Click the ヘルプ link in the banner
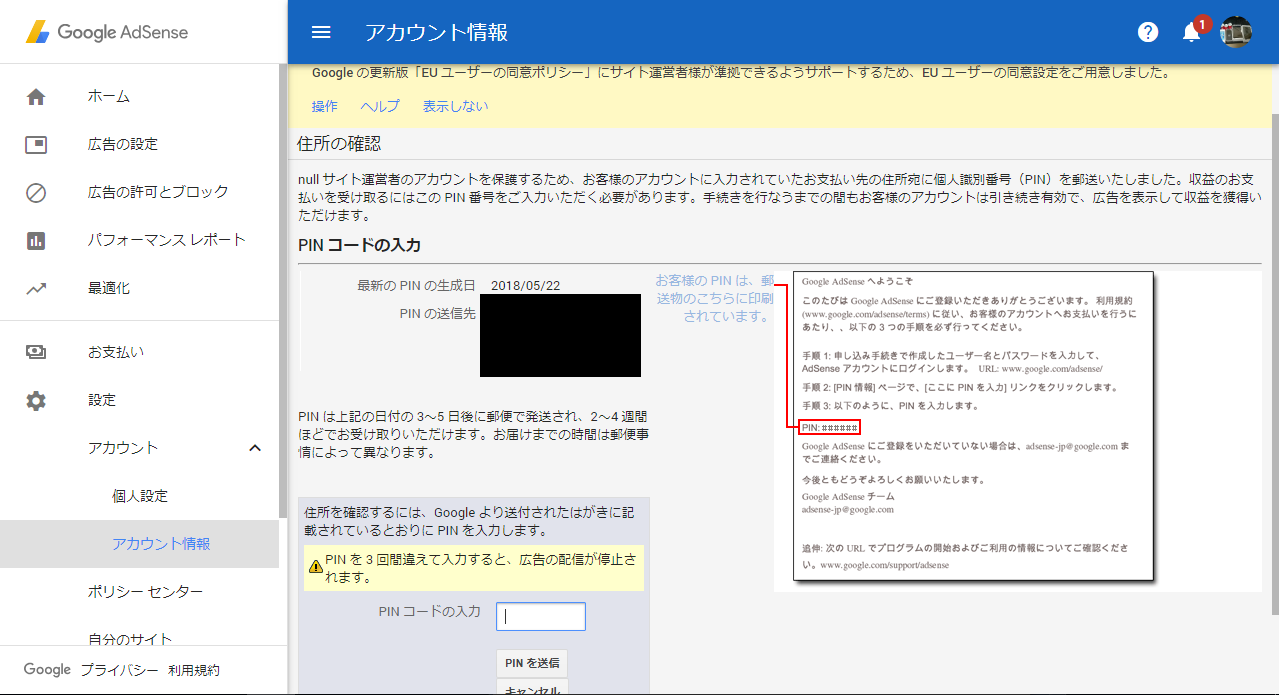 pyautogui.click(x=380, y=106)
